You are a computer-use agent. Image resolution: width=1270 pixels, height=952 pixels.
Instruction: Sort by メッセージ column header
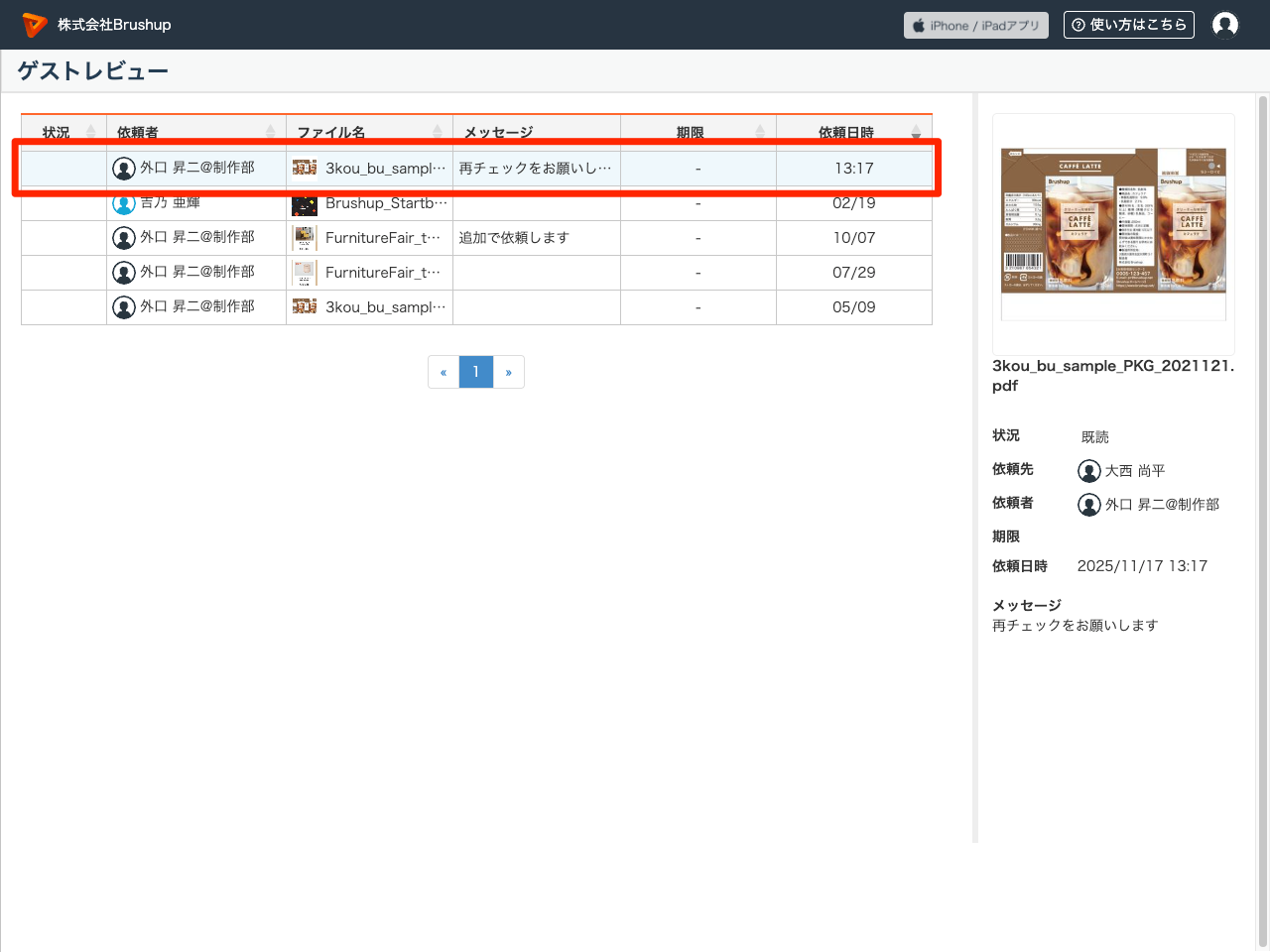[x=536, y=132]
